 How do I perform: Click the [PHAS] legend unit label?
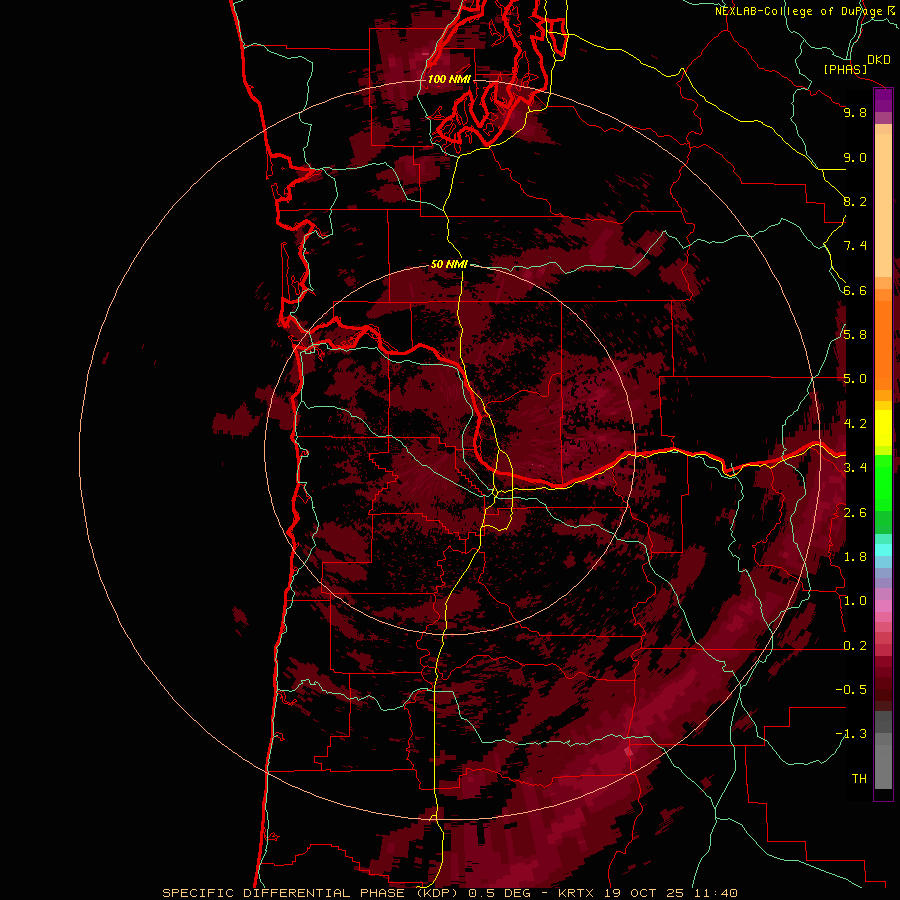pyautogui.click(x=845, y=69)
